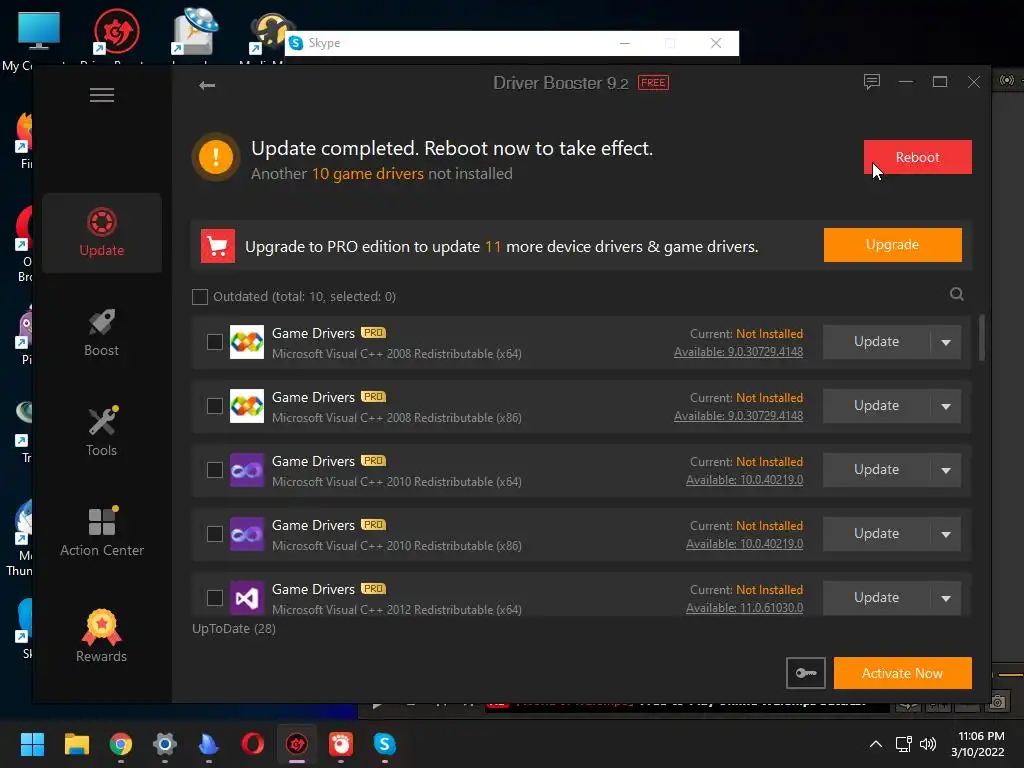Open Available 11.0.61030.0 link for 2012 x64
Screen dimensions: 1024x768
[744, 608]
